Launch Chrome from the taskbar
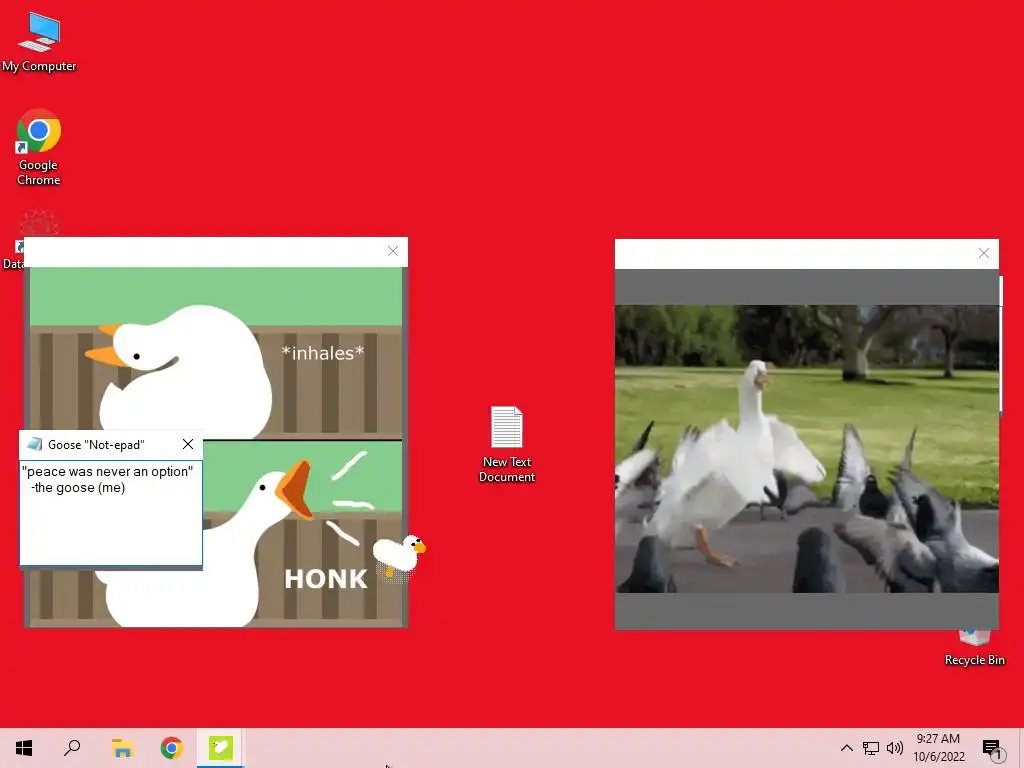The image size is (1024, 768). click(x=172, y=748)
